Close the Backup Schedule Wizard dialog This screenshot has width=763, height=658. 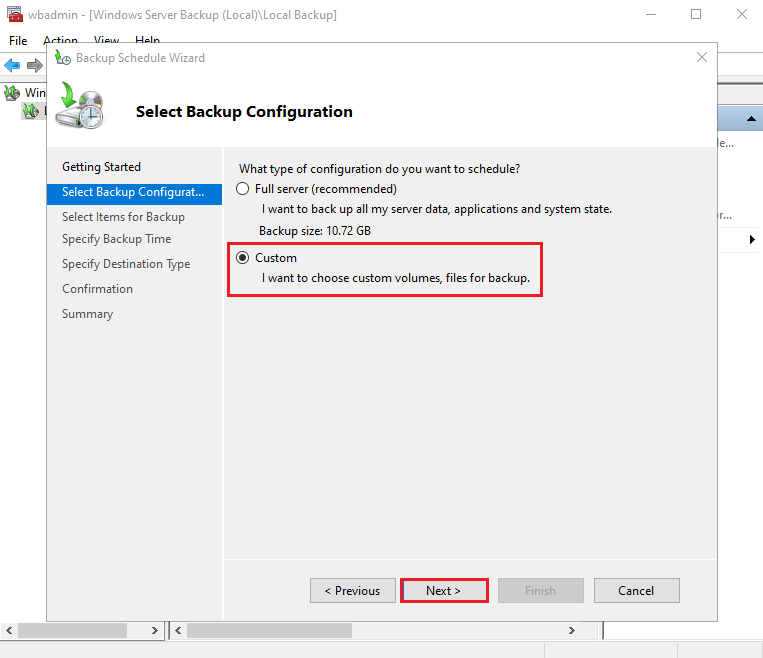(702, 58)
